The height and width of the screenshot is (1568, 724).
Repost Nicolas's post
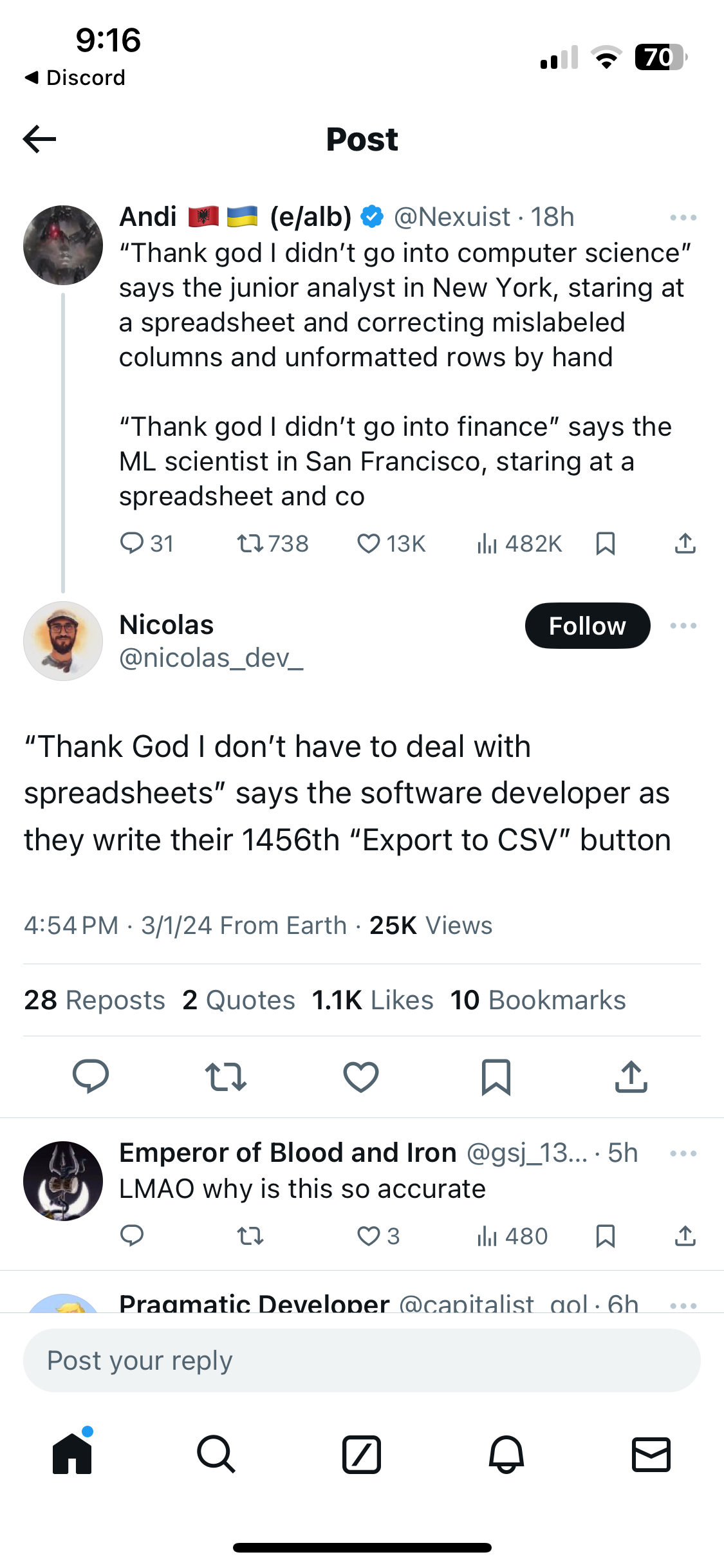tap(226, 1077)
